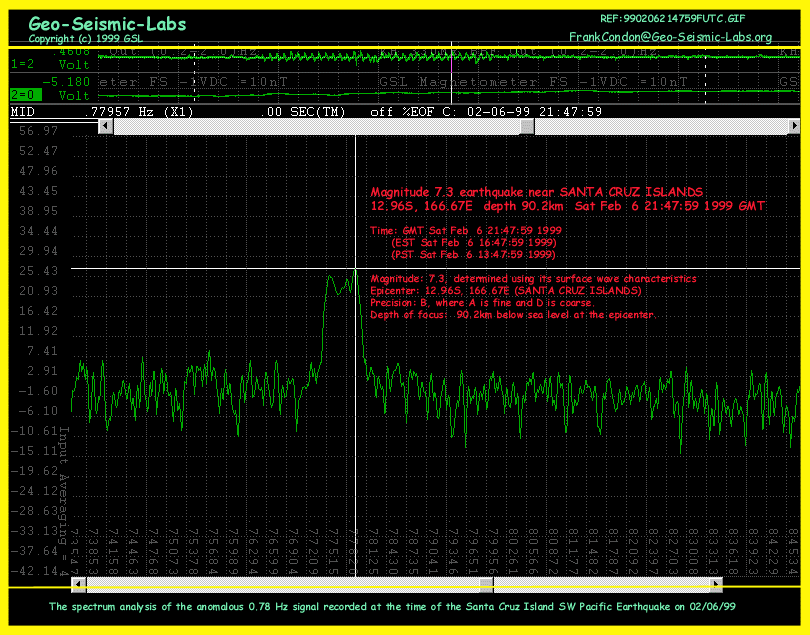Click the "(EST Sat Feb 6 16:47:59 1999)" line
This screenshot has height=635, width=810.
coord(474,242)
